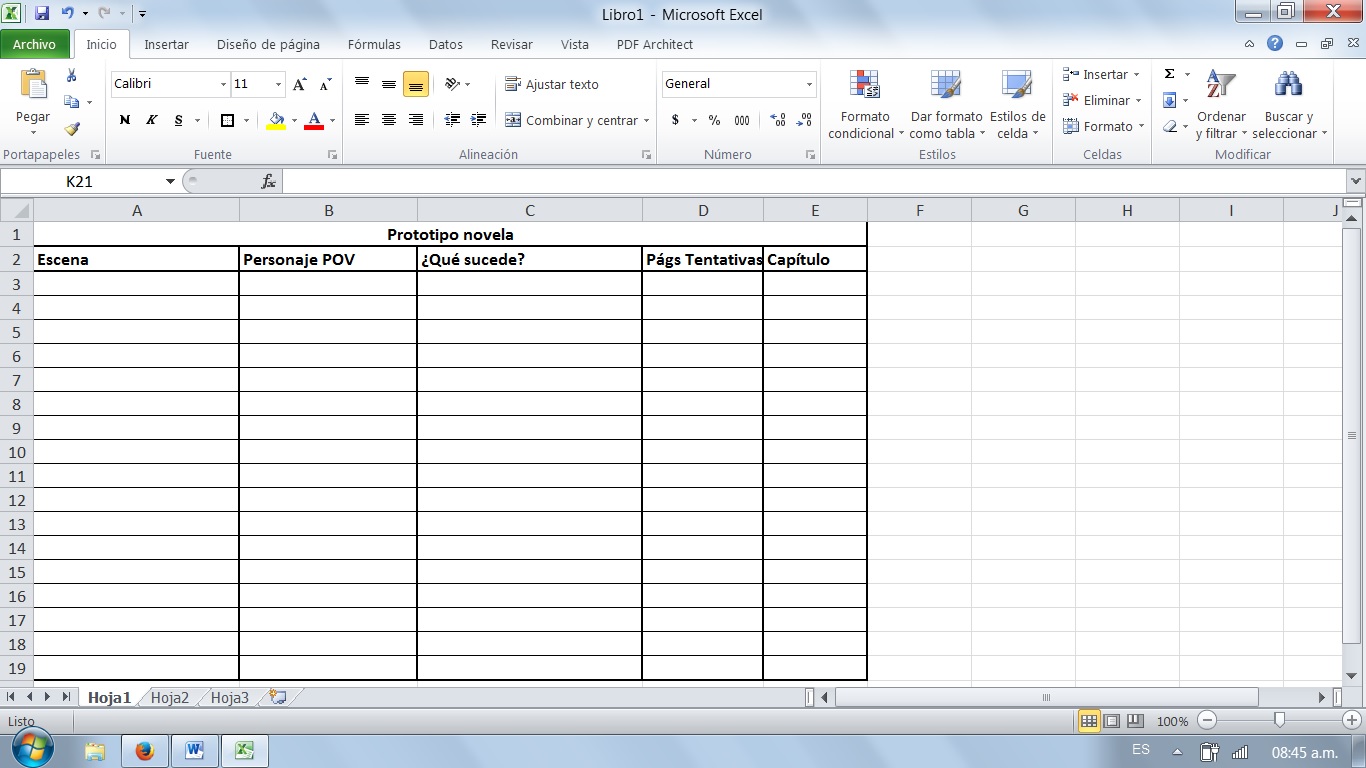Switch to the Datos tab
1366x768 pixels.
click(x=446, y=44)
